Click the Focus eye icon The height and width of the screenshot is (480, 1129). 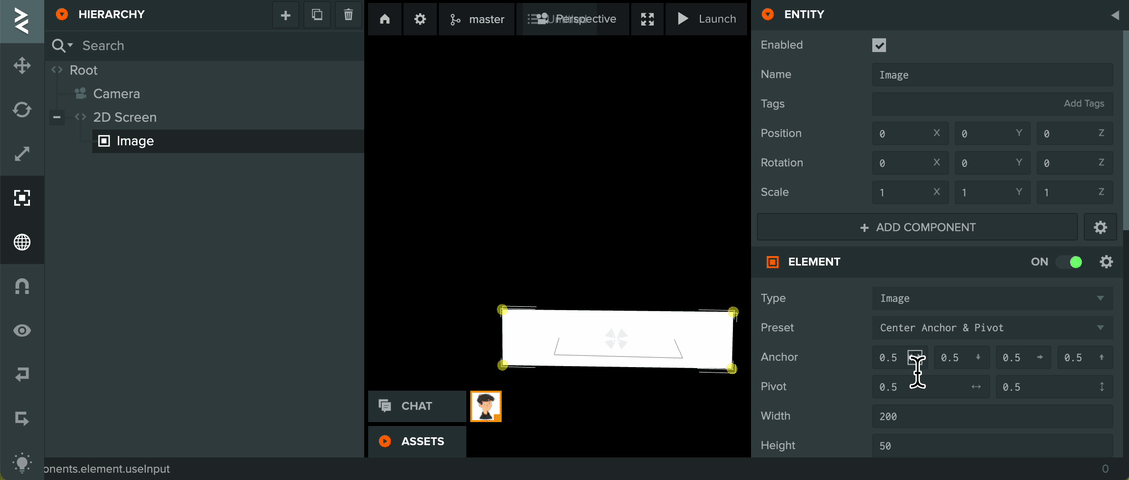click(22, 330)
